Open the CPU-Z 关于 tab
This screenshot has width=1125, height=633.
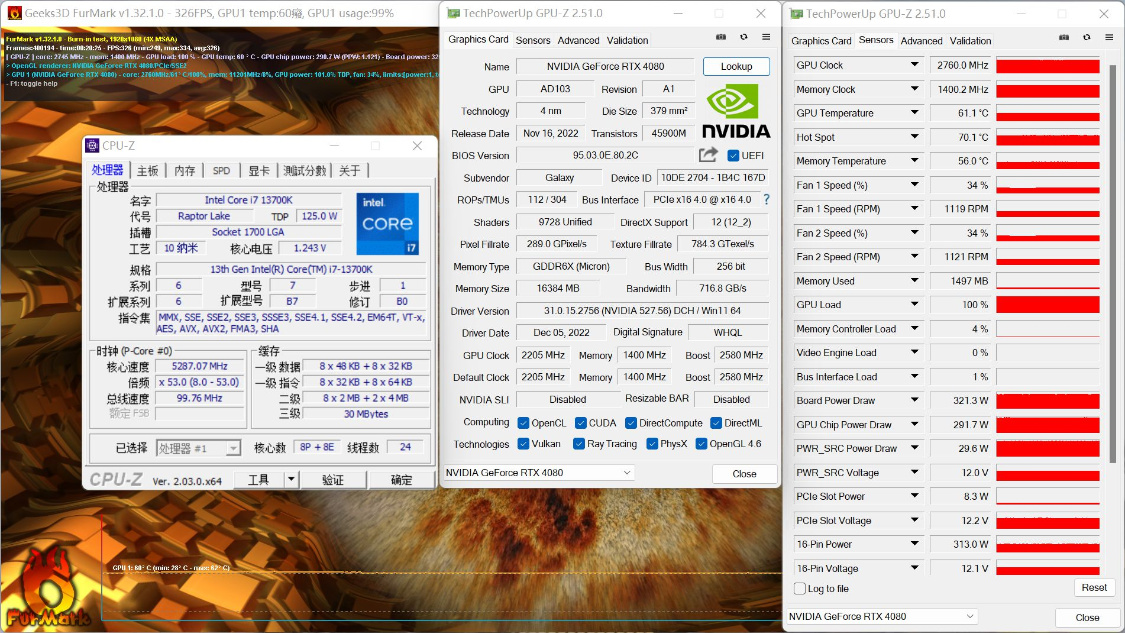pos(349,170)
